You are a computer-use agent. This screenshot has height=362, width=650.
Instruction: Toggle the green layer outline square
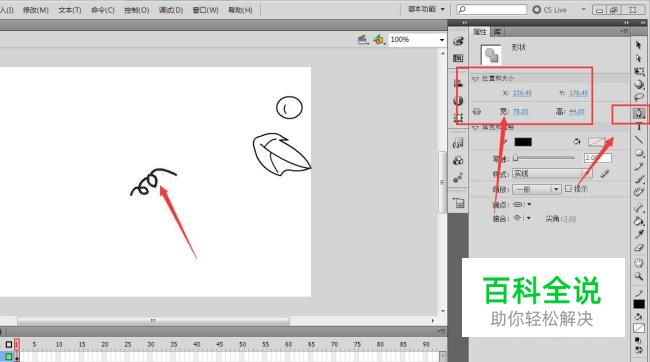9,356
